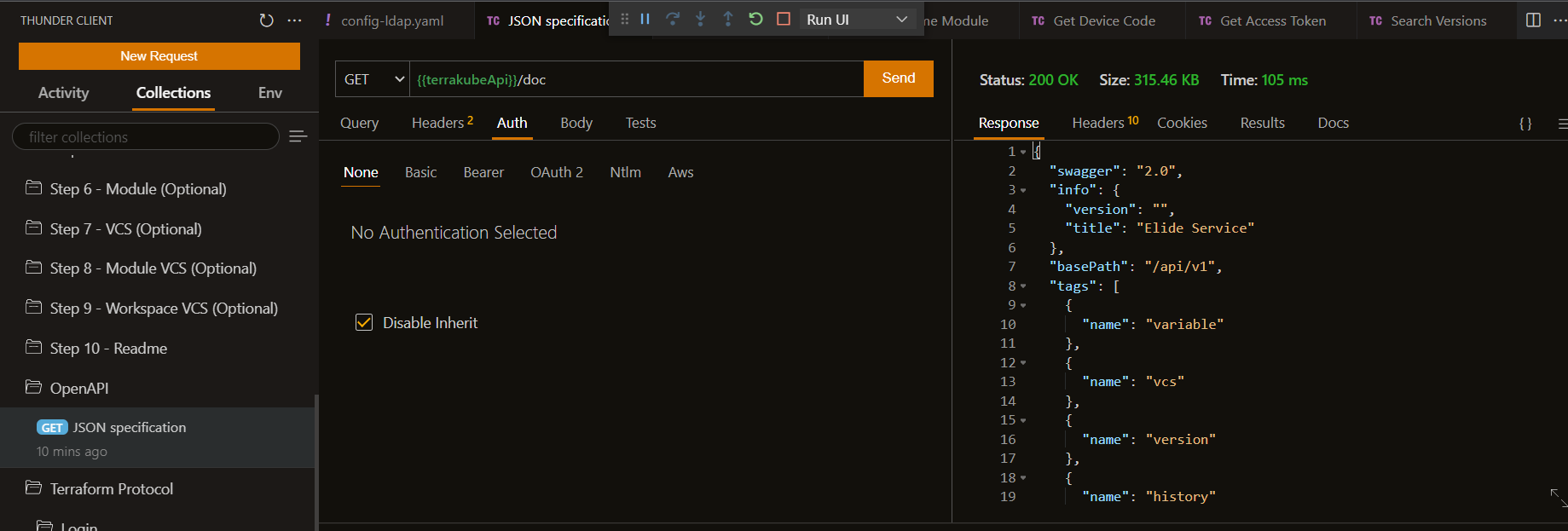Click the debug Step Over icon
Screen dimensions: 1568x531
click(x=673, y=19)
